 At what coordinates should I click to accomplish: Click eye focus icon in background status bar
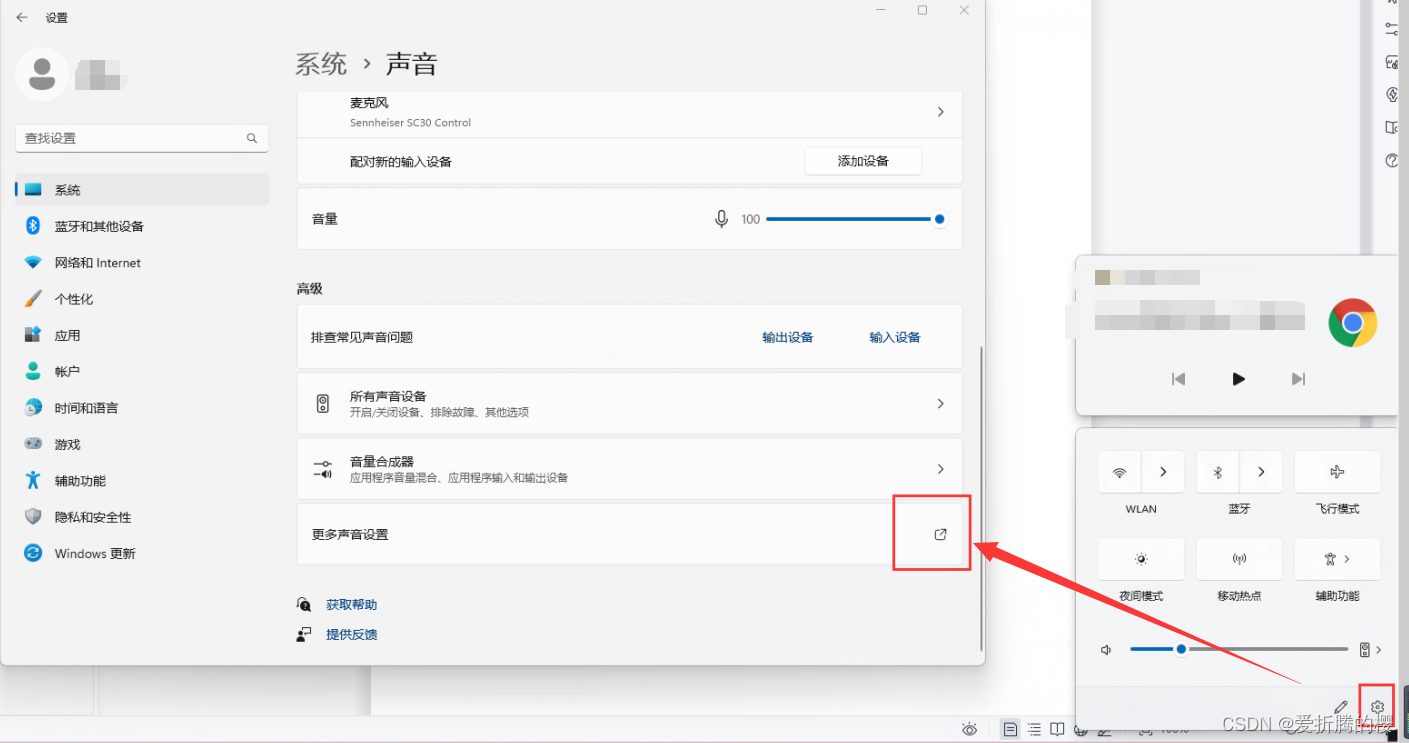tap(968, 729)
